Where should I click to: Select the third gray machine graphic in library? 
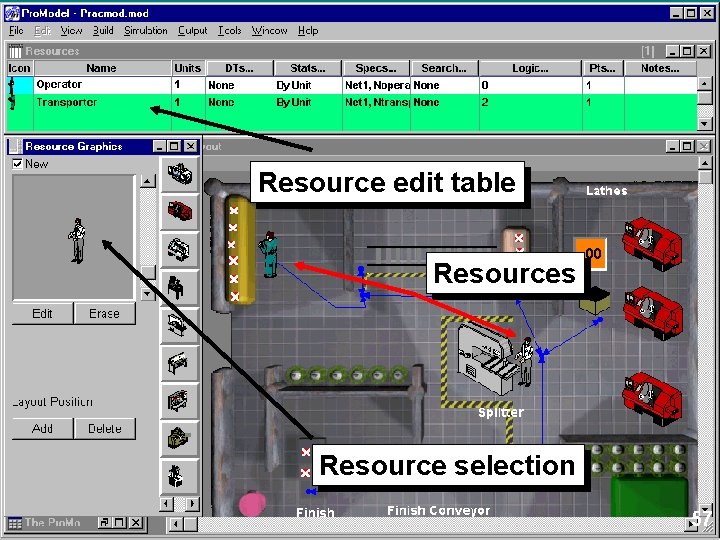click(180, 249)
